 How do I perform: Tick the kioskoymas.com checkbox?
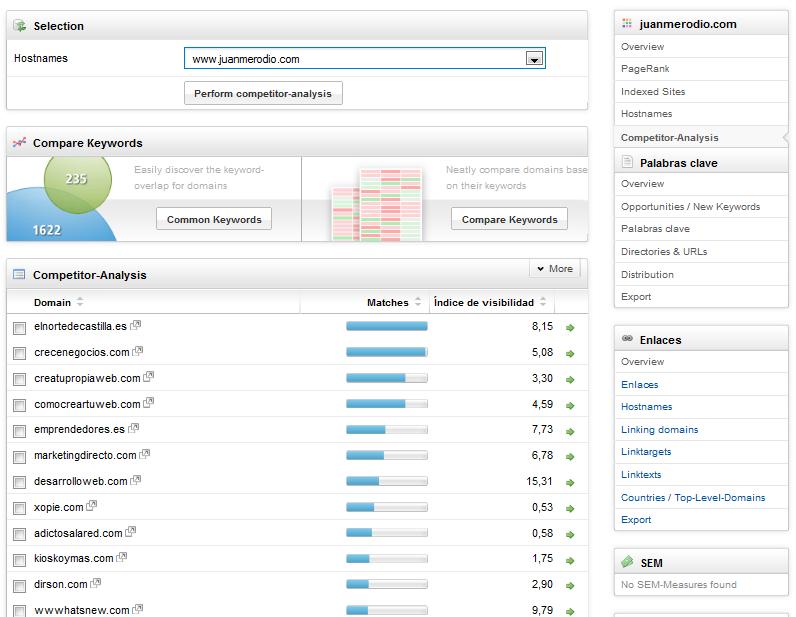click(19, 560)
